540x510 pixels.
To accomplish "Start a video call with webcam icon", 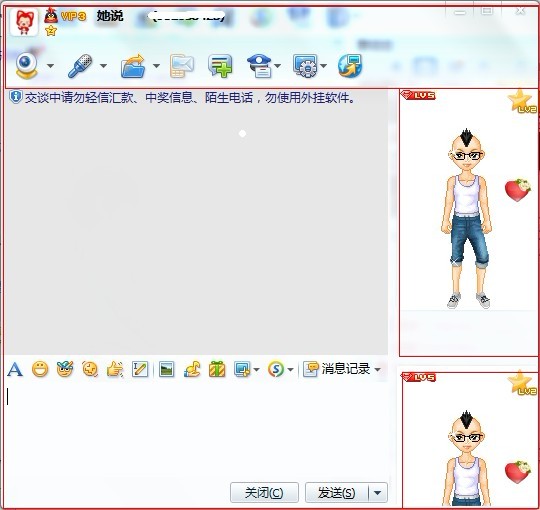I will point(27,66).
